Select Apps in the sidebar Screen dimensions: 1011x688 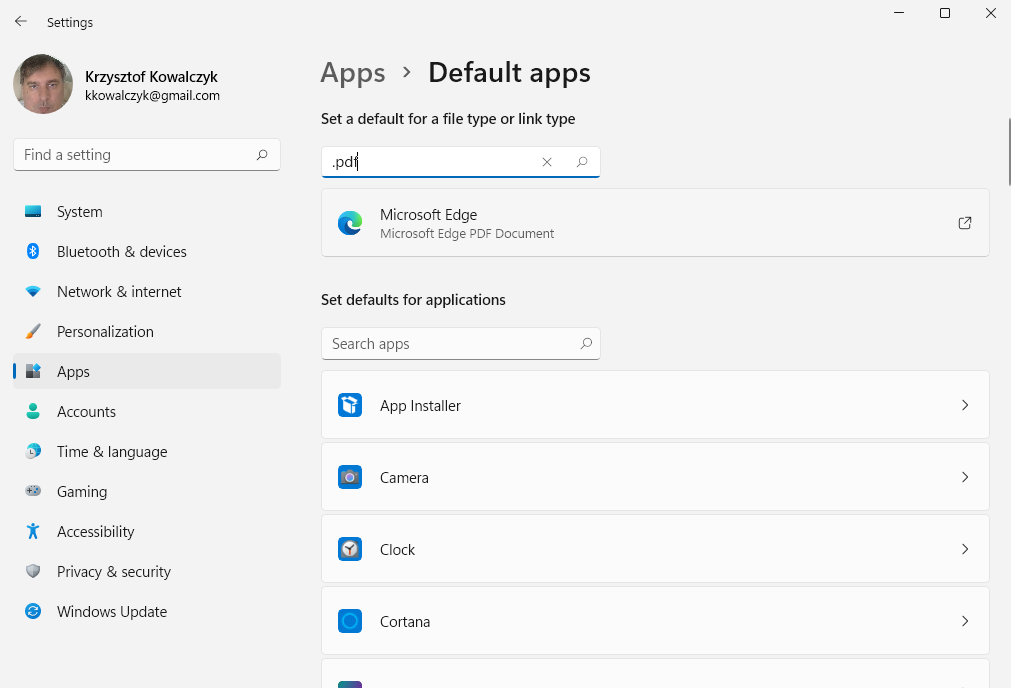click(x=147, y=371)
